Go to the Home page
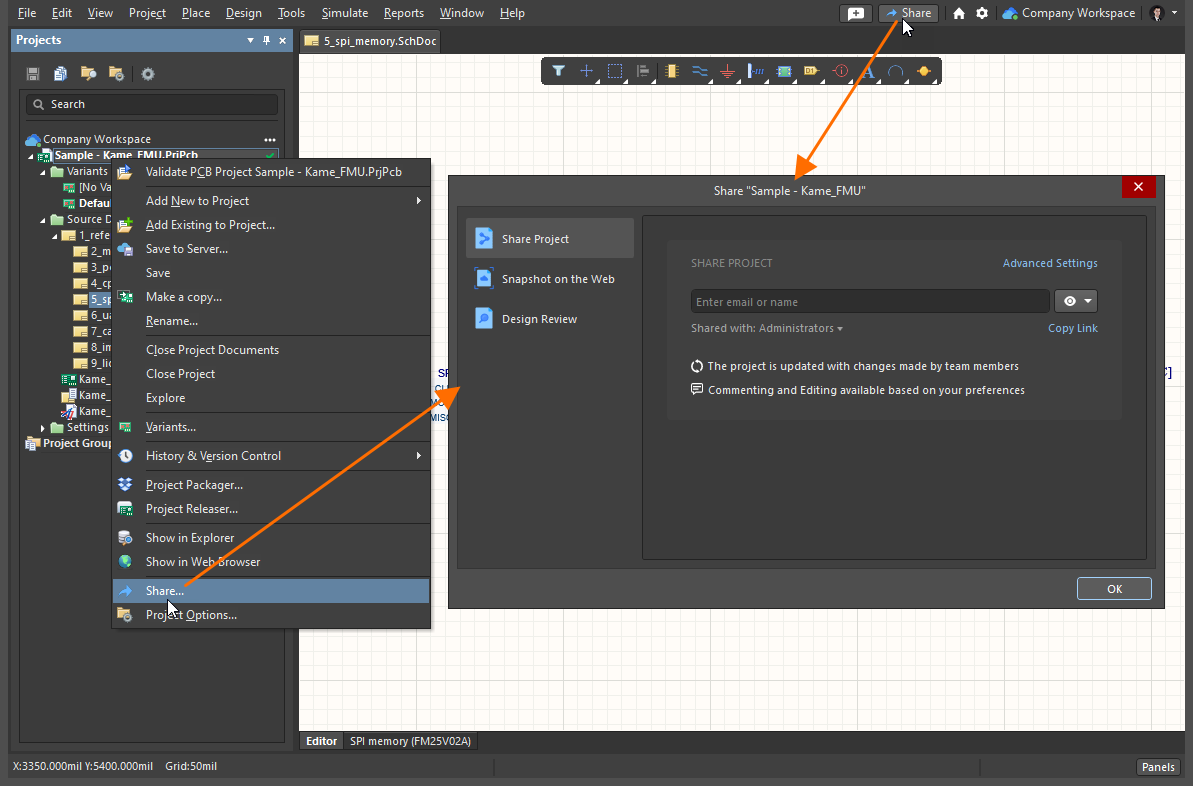This screenshot has height=786, width=1193. (959, 13)
